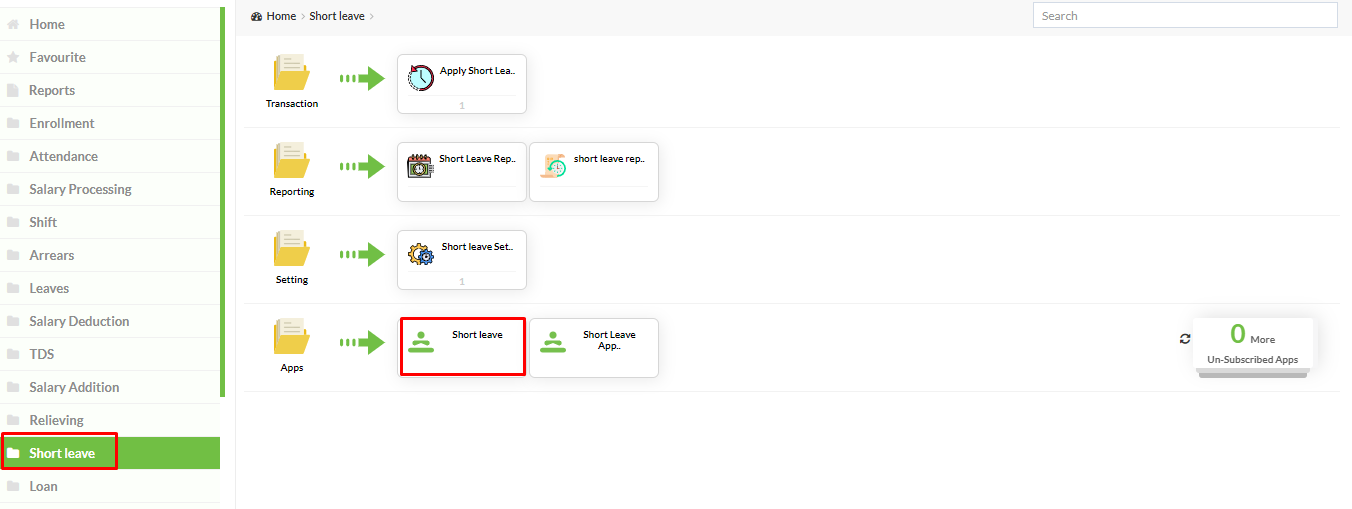Open Home in the sidebar
Image resolution: width=1352 pixels, height=509 pixels.
(x=110, y=24)
